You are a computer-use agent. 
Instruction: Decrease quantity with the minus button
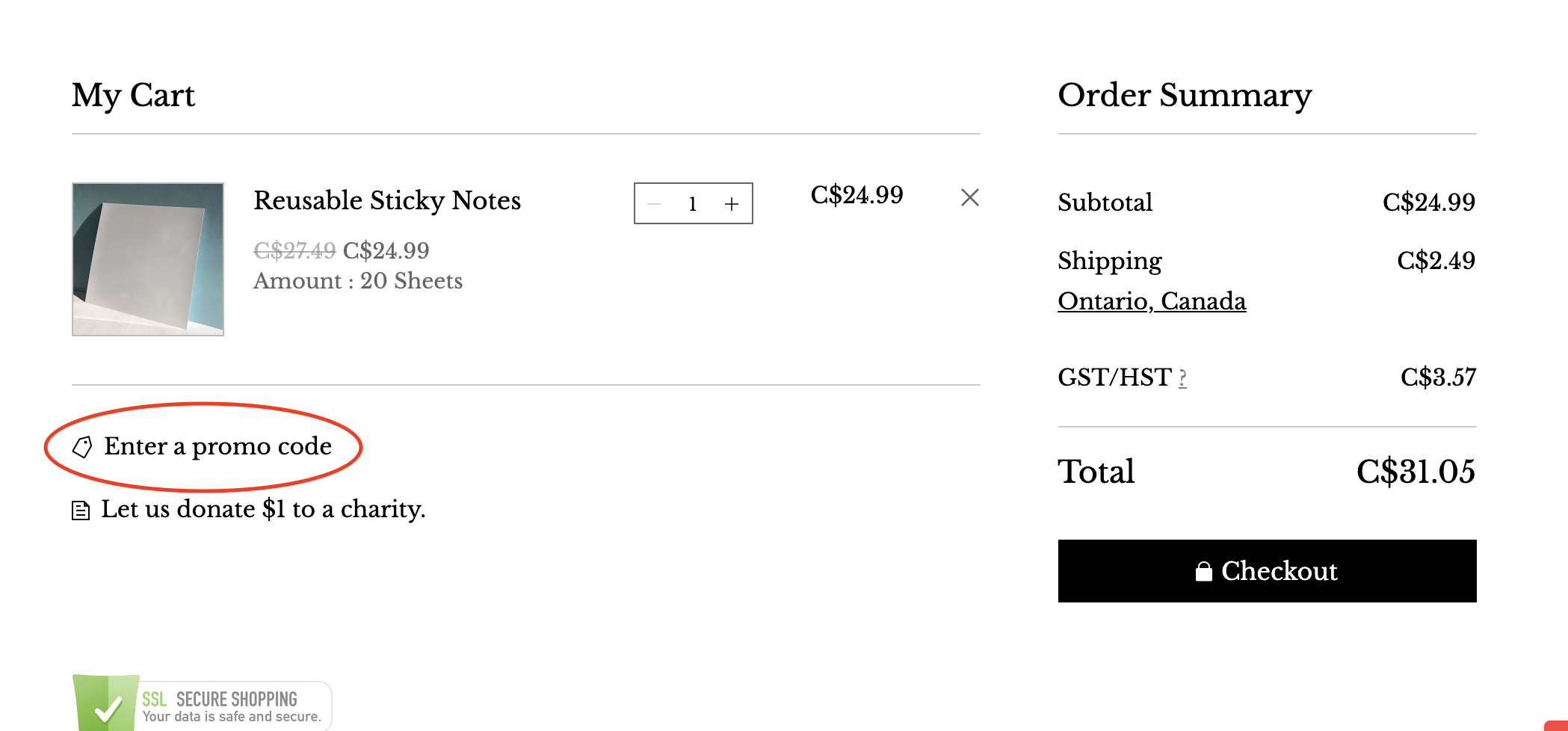click(x=654, y=203)
